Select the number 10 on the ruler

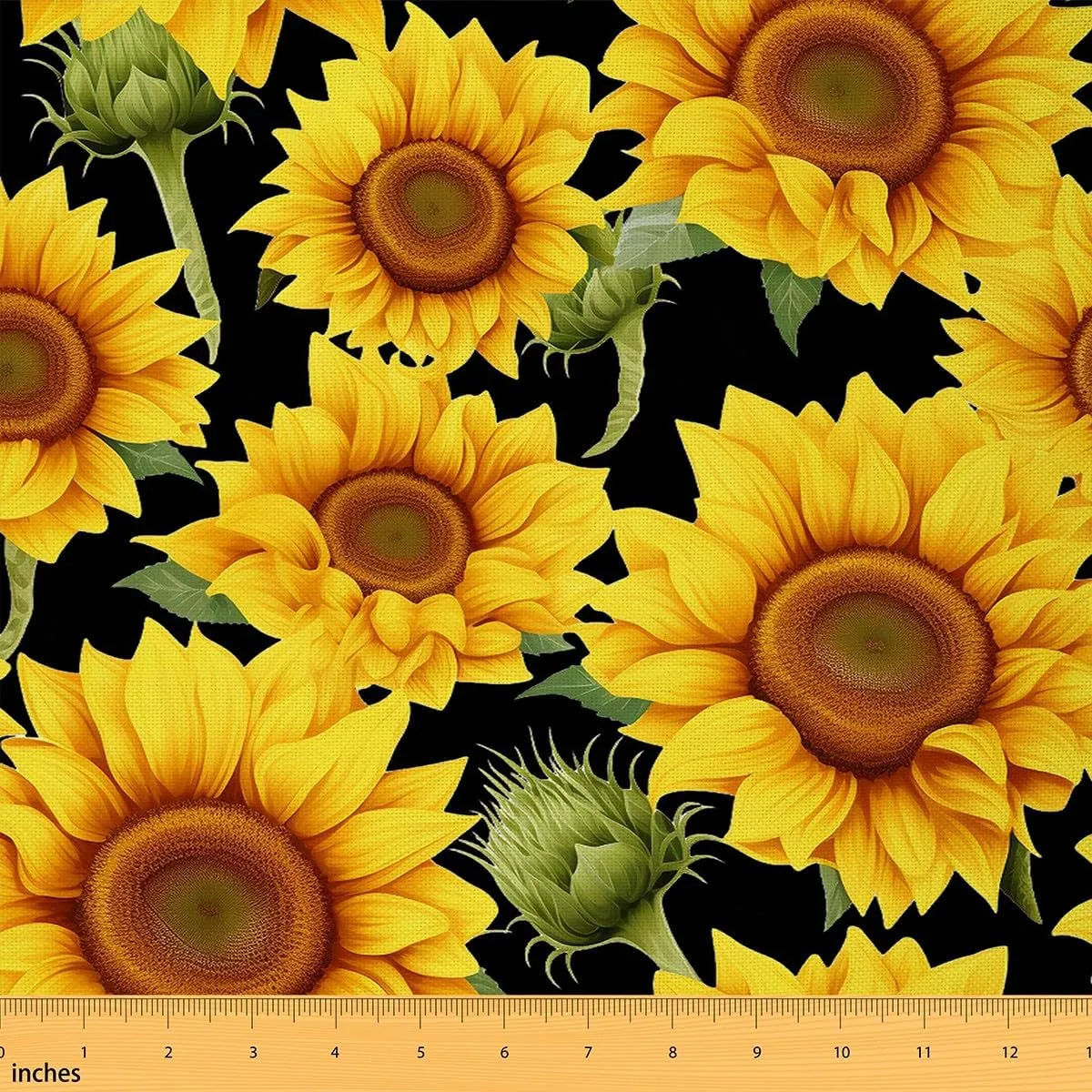tap(843, 1053)
